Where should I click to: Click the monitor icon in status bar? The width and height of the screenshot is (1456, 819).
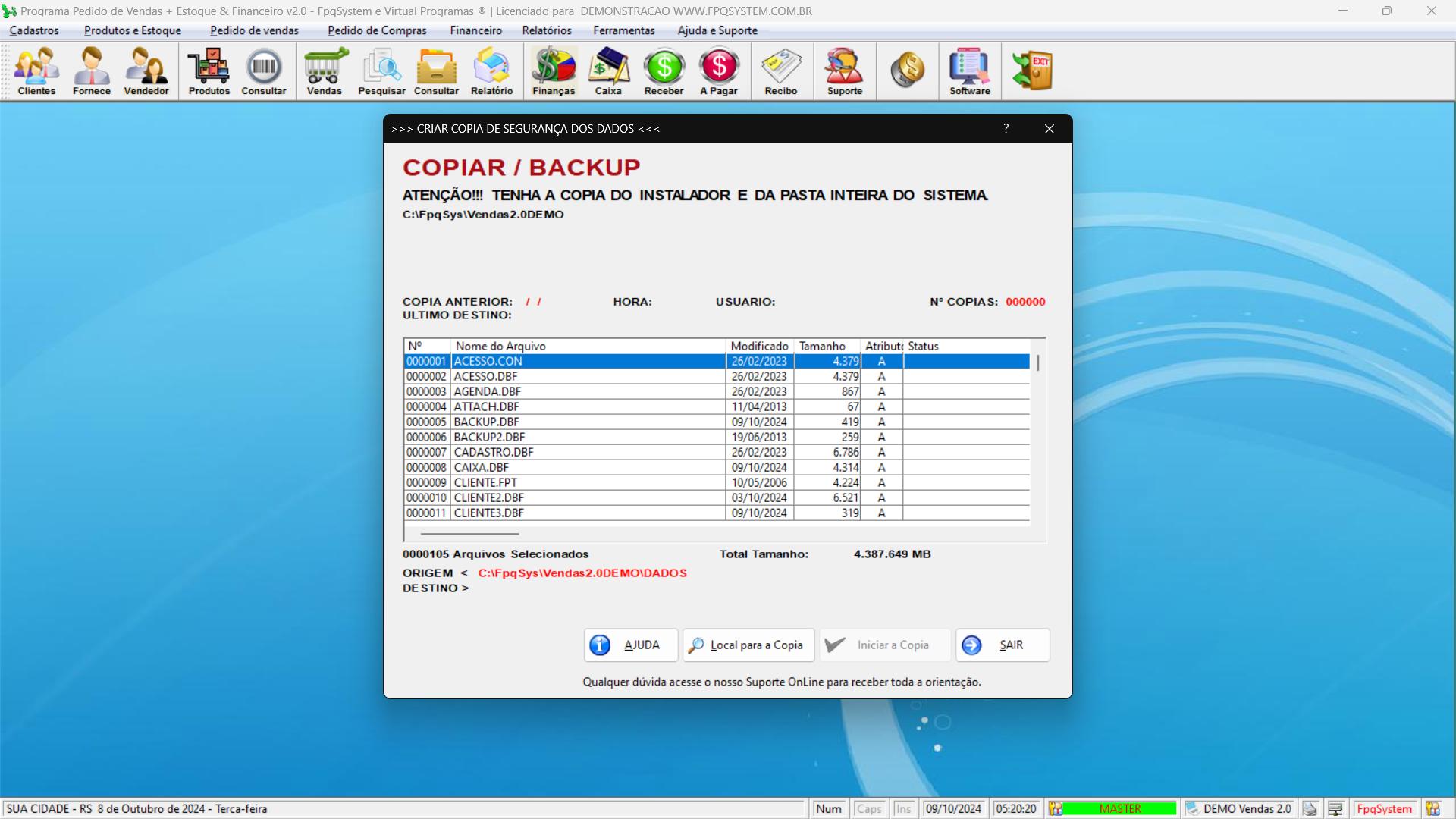click(x=1335, y=809)
